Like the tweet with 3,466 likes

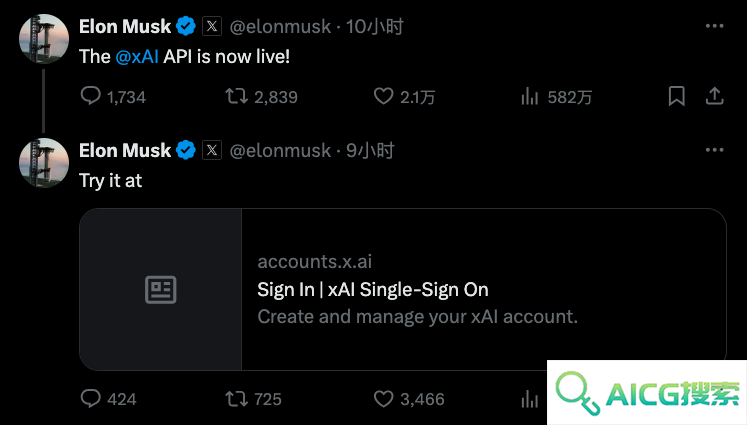click(x=409, y=398)
